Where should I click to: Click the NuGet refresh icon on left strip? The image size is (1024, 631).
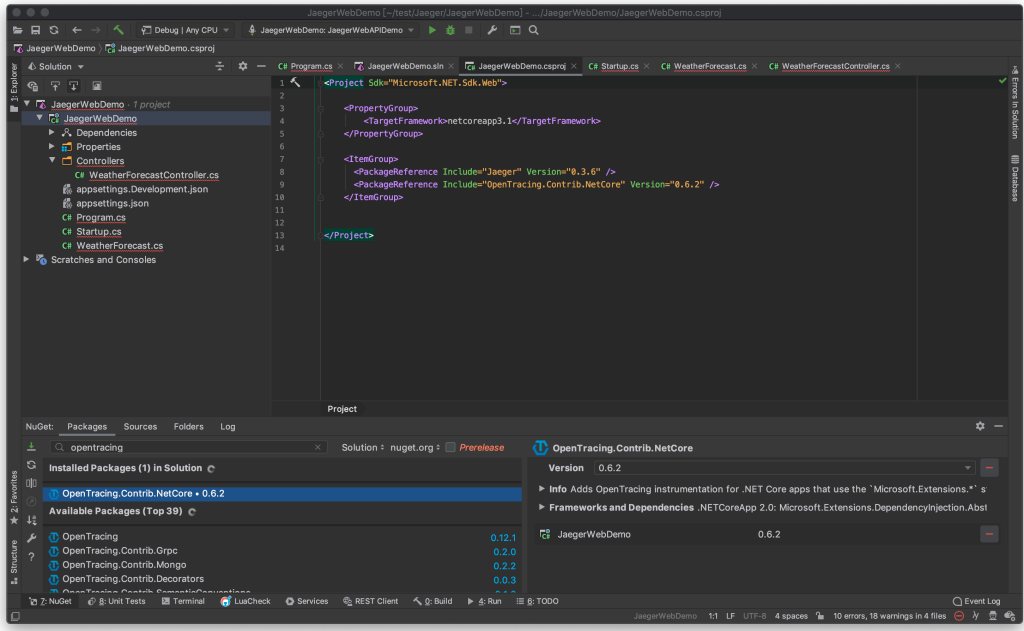click(31, 465)
